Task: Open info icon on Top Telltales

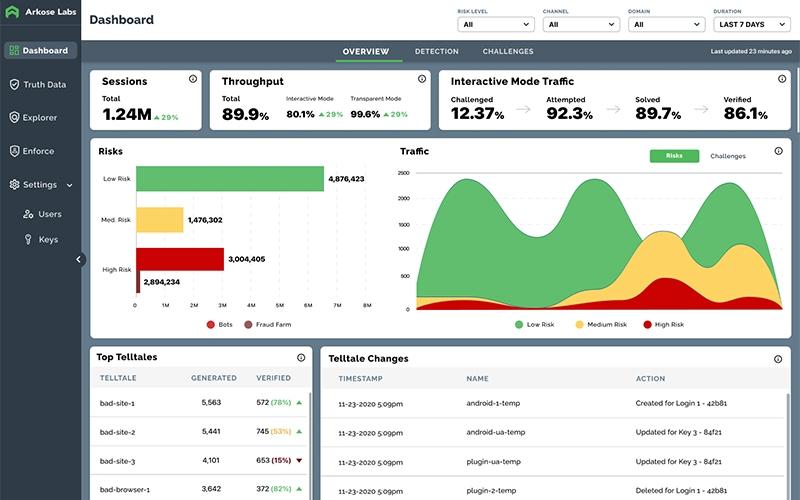Action: [301, 358]
